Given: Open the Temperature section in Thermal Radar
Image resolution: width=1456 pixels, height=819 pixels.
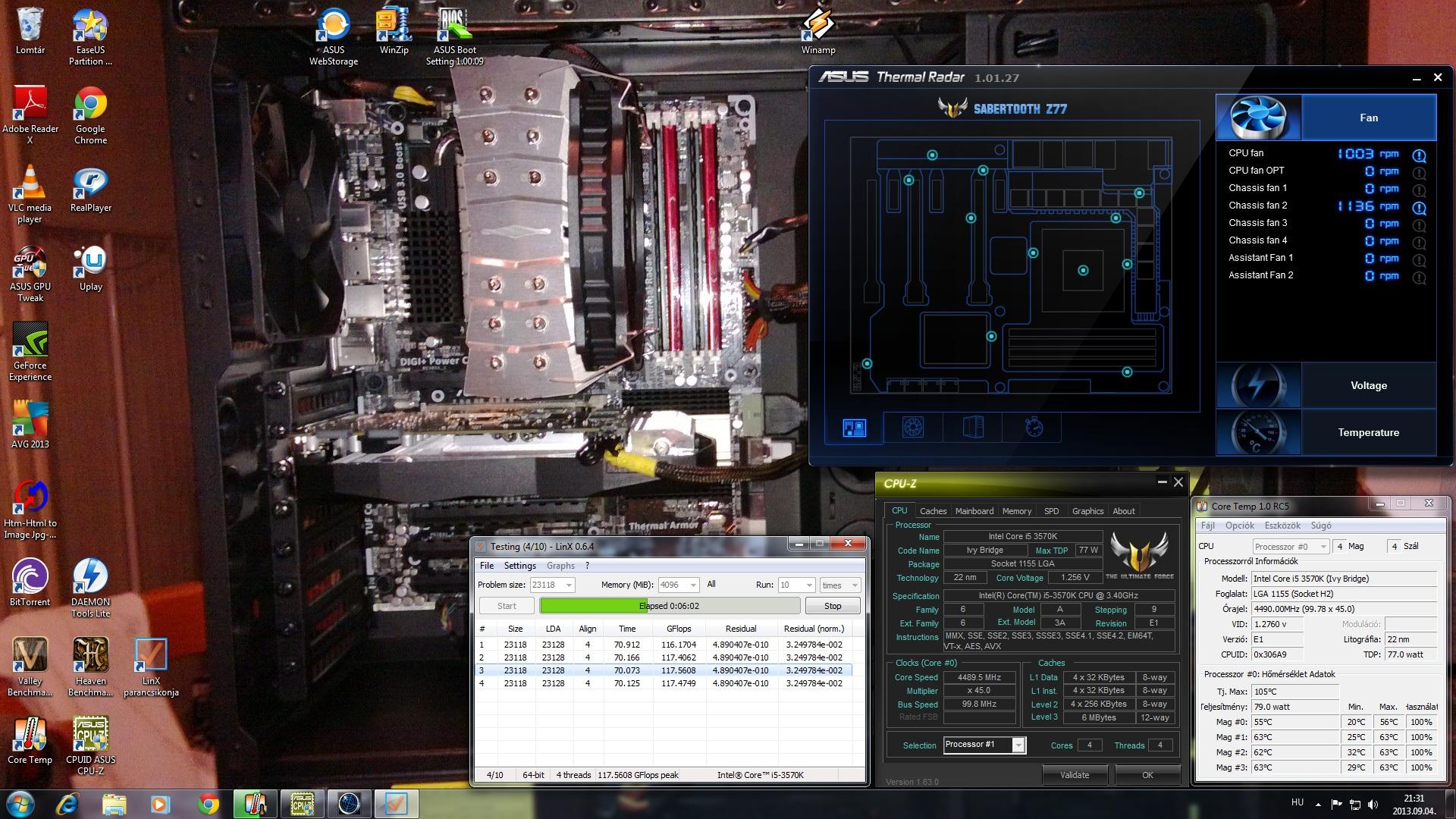Looking at the screenshot, I should [1326, 432].
